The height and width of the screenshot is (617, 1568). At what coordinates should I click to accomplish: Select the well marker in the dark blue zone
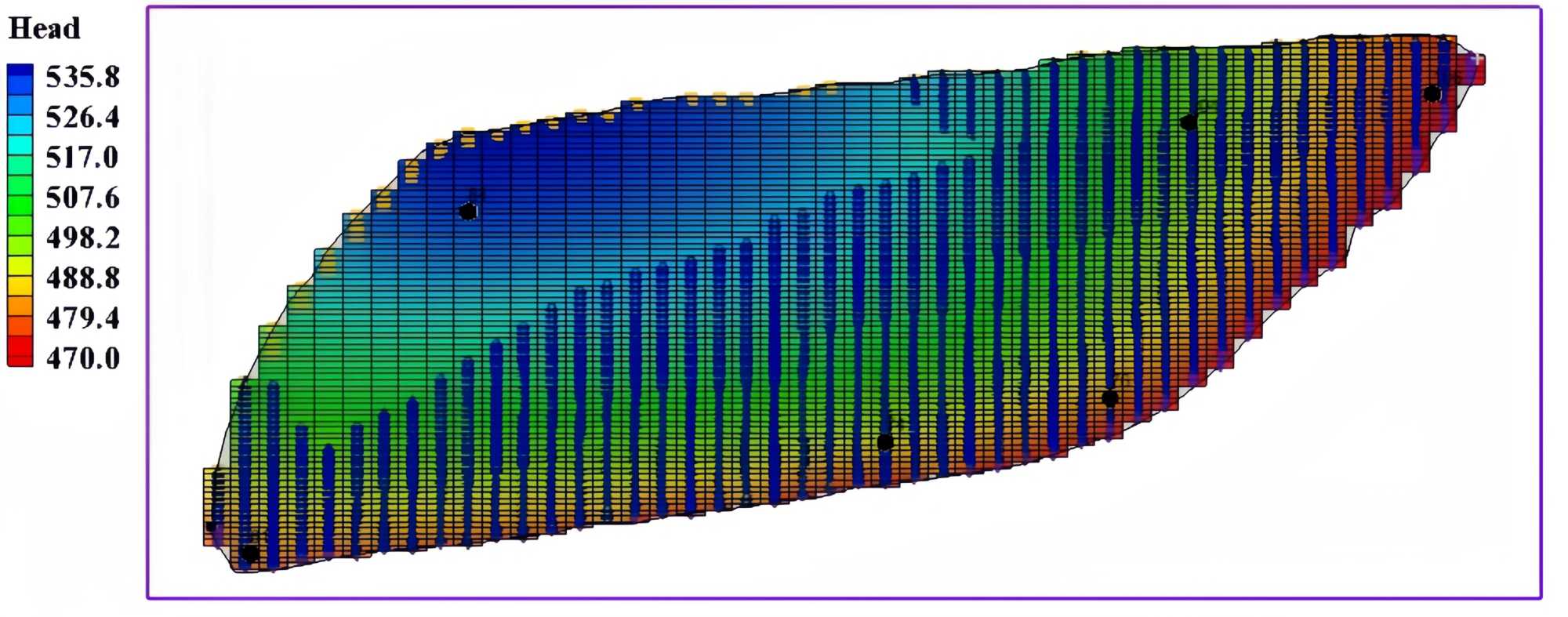[468, 212]
